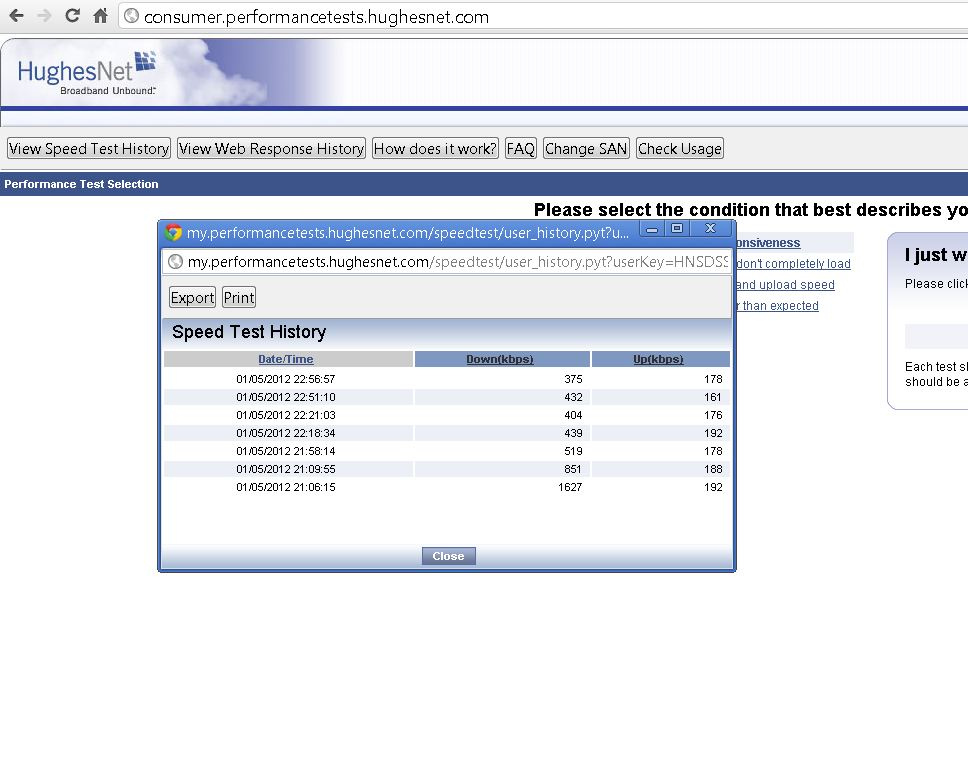This screenshot has width=968, height=775.
Task: Click the Performance Test Selection header
Action: [81, 184]
